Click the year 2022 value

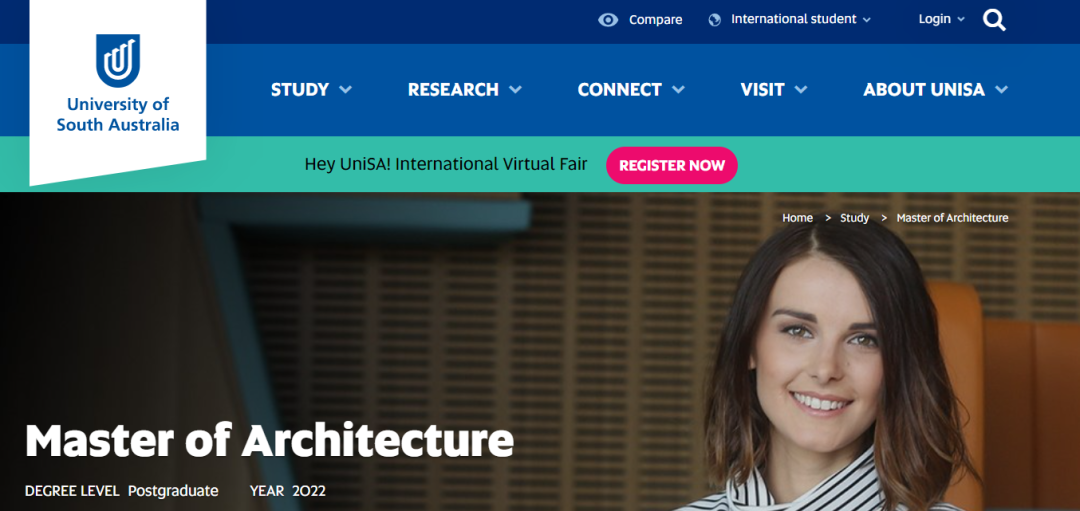point(309,491)
